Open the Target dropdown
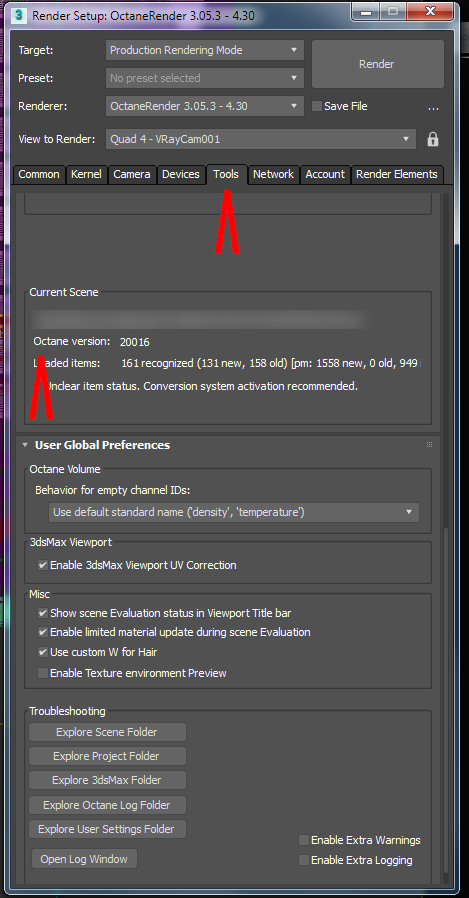469x898 pixels. point(204,50)
